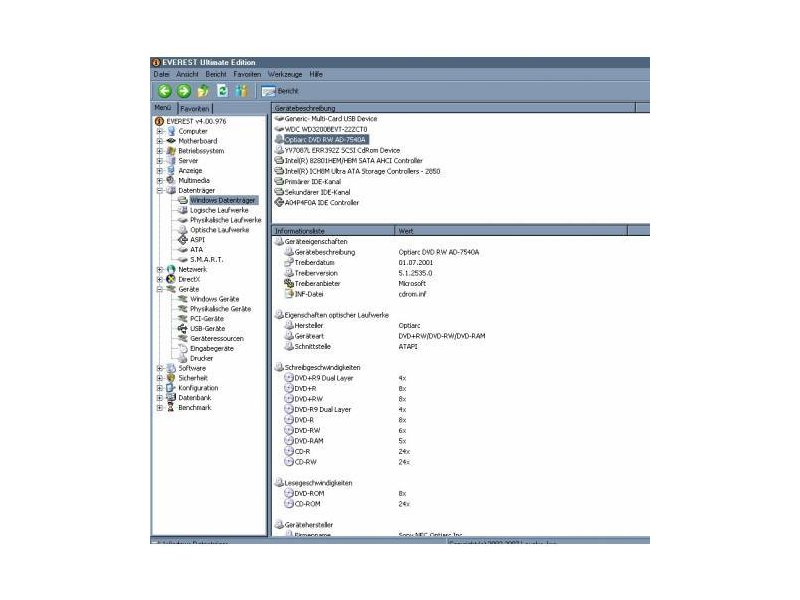Click the user manager toolbar icon
Screen dimensions: 800x600
click(241, 91)
